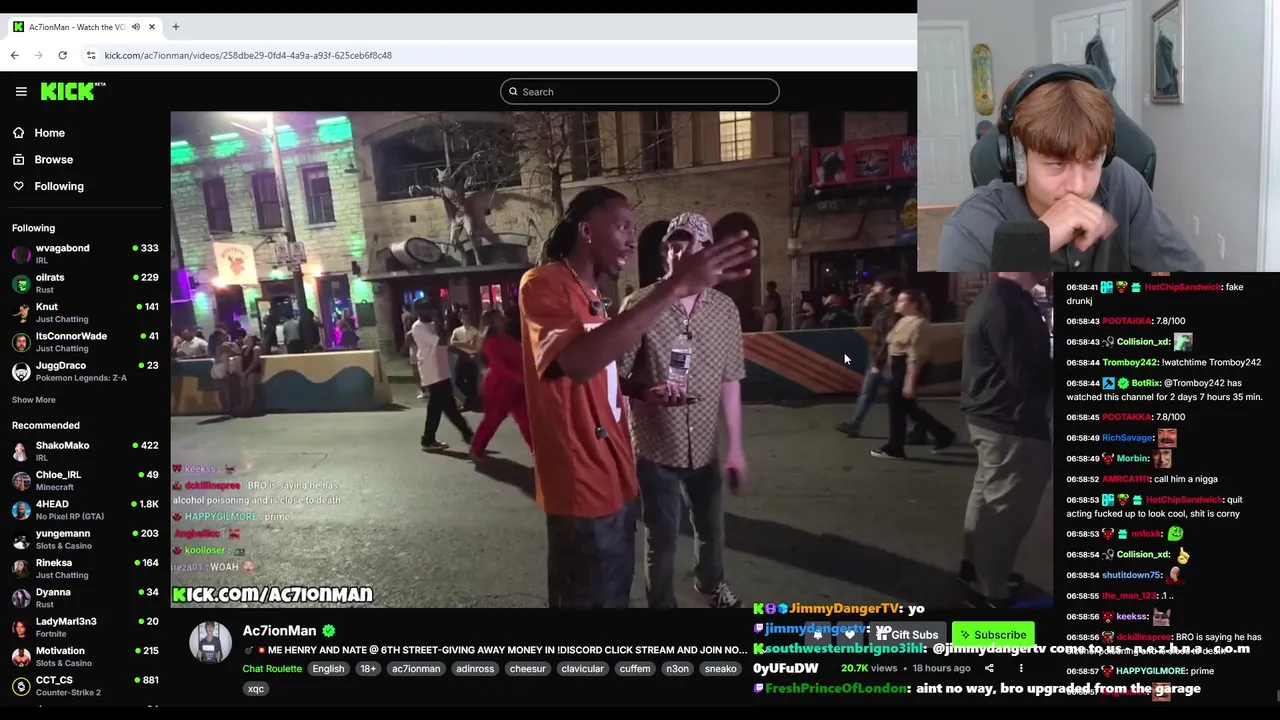Close the Ac7ionMan browser tab
Screen dimensions: 1280x720
(152, 27)
